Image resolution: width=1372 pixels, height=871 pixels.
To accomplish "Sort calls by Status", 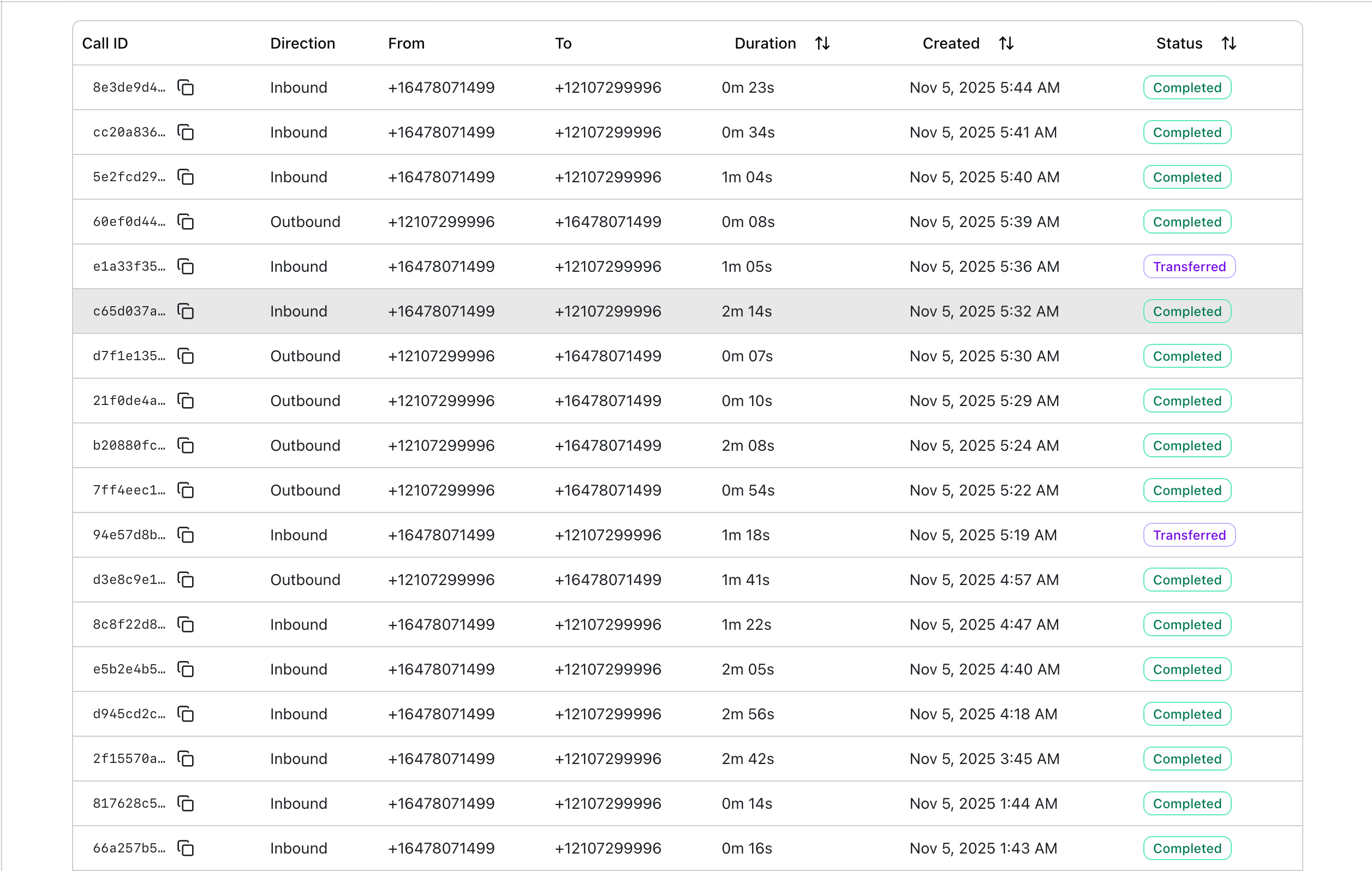I will click(1228, 43).
